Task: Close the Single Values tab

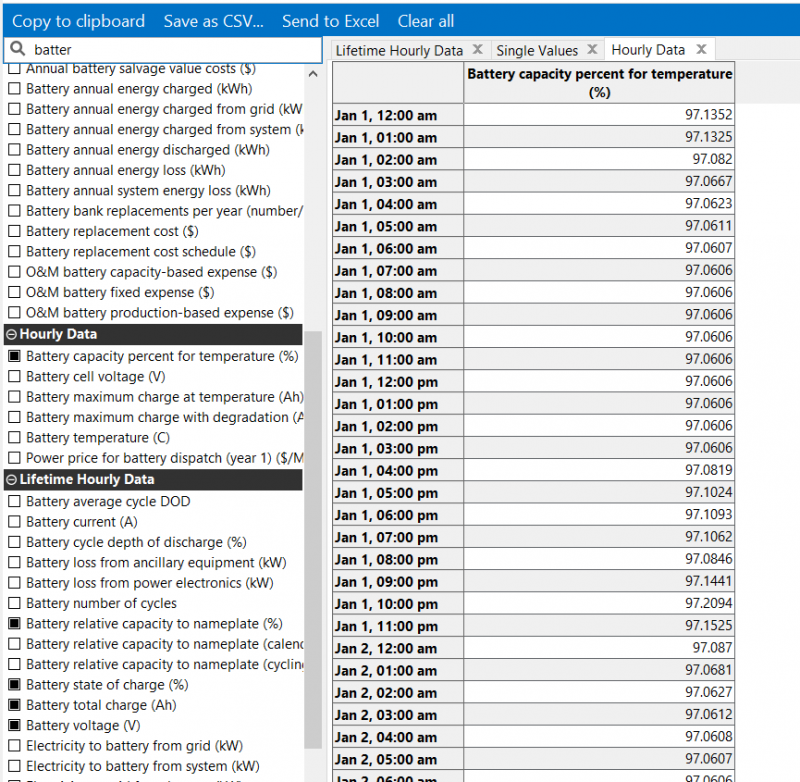Action: click(592, 50)
